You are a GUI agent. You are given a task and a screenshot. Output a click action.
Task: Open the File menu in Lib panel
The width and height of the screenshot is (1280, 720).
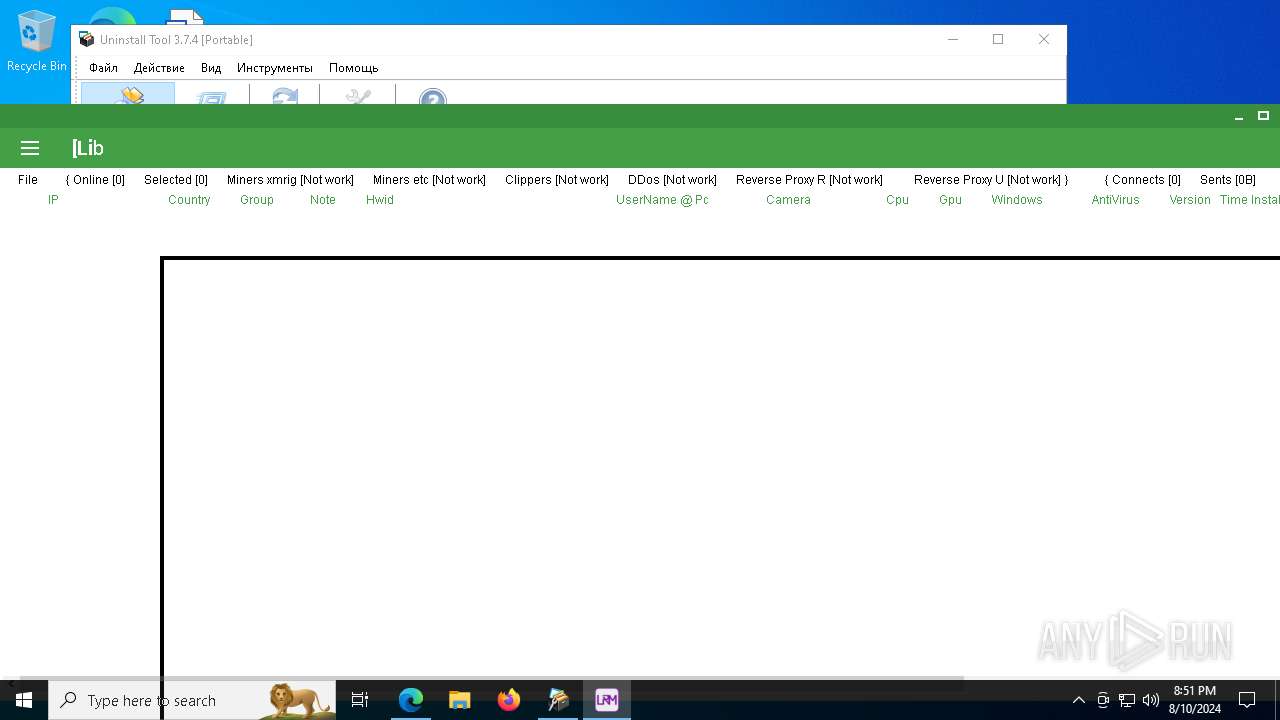click(x=28, y=180)
